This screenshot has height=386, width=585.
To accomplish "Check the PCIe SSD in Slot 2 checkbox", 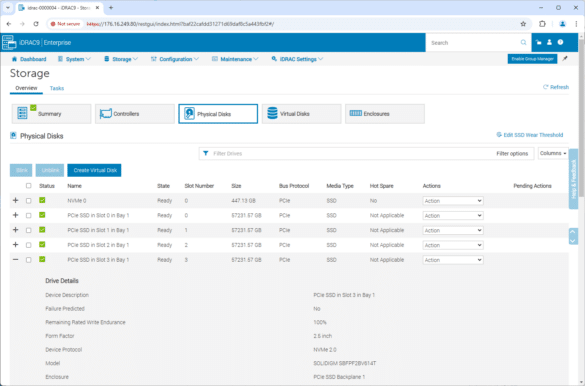I will click(x=28, y=245).
